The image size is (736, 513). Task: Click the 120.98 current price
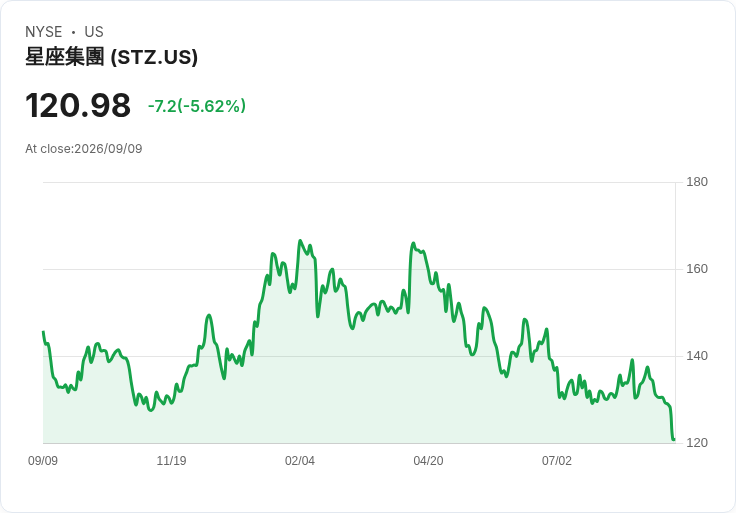(78, 106)
